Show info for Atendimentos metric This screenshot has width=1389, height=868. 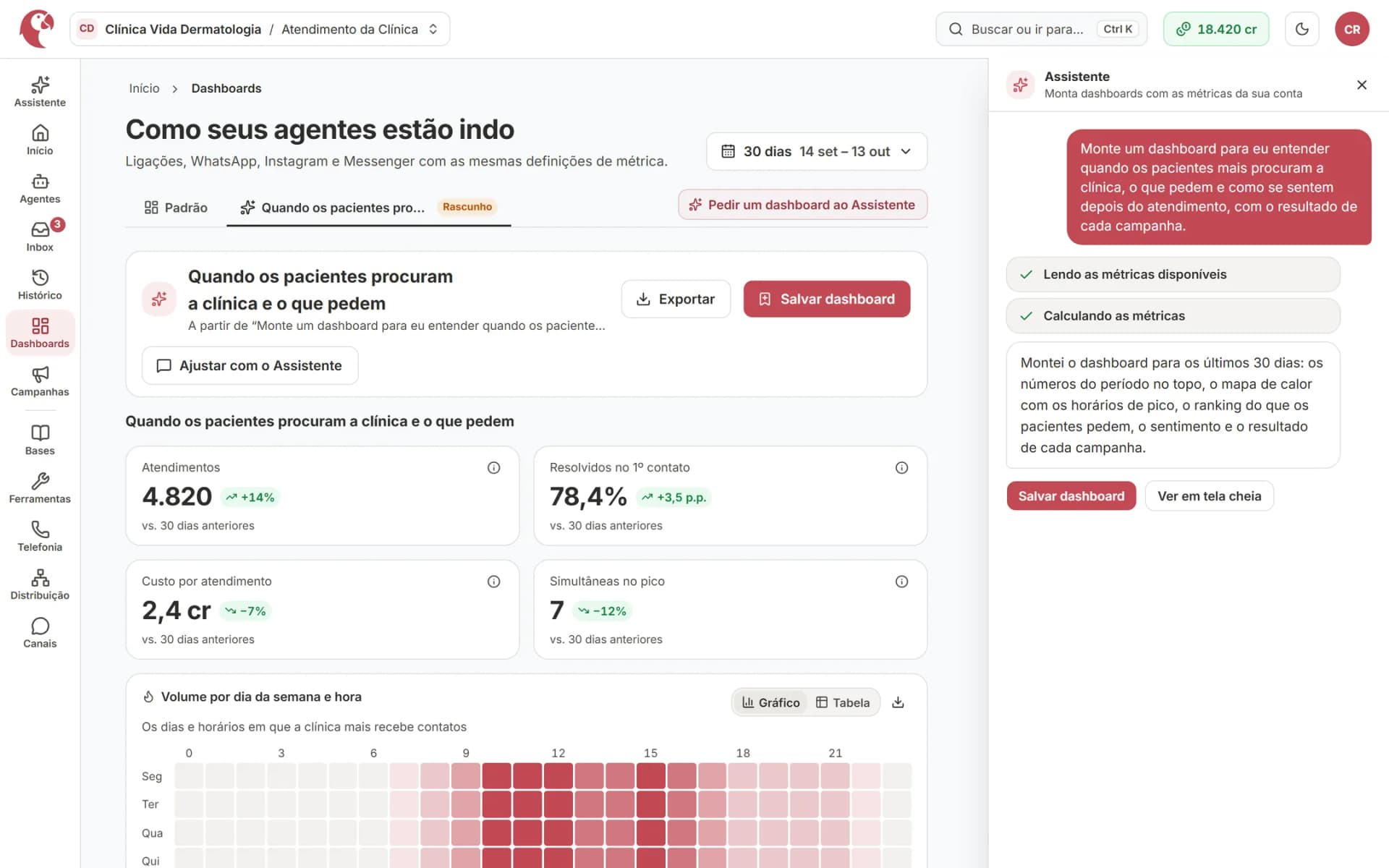[x=493, y=468]
